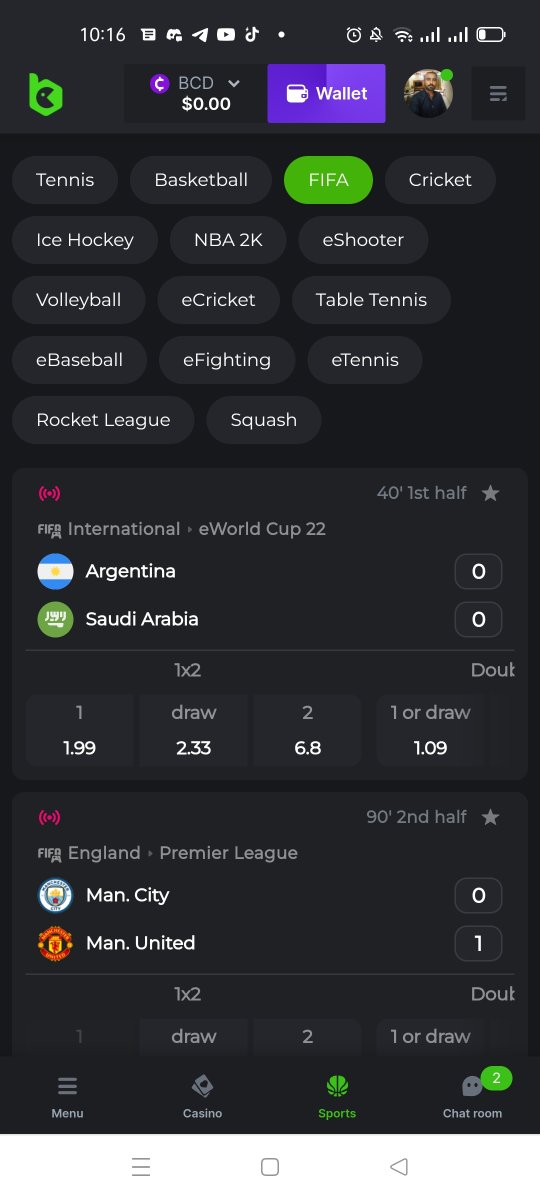Star the Man. City vs Man. United match
The image size is (540, 1200).
point(490,817)
